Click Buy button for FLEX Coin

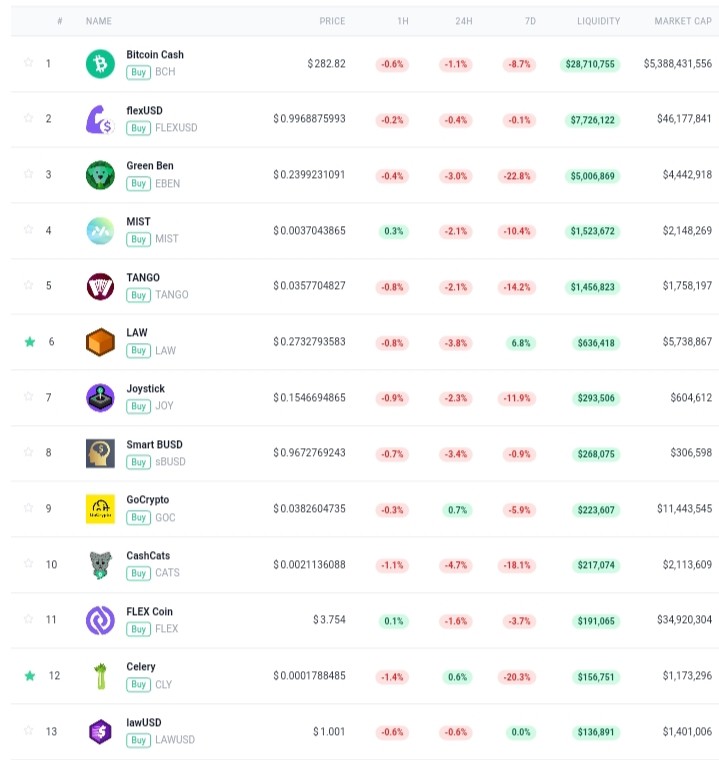click(x=138, y=629)
